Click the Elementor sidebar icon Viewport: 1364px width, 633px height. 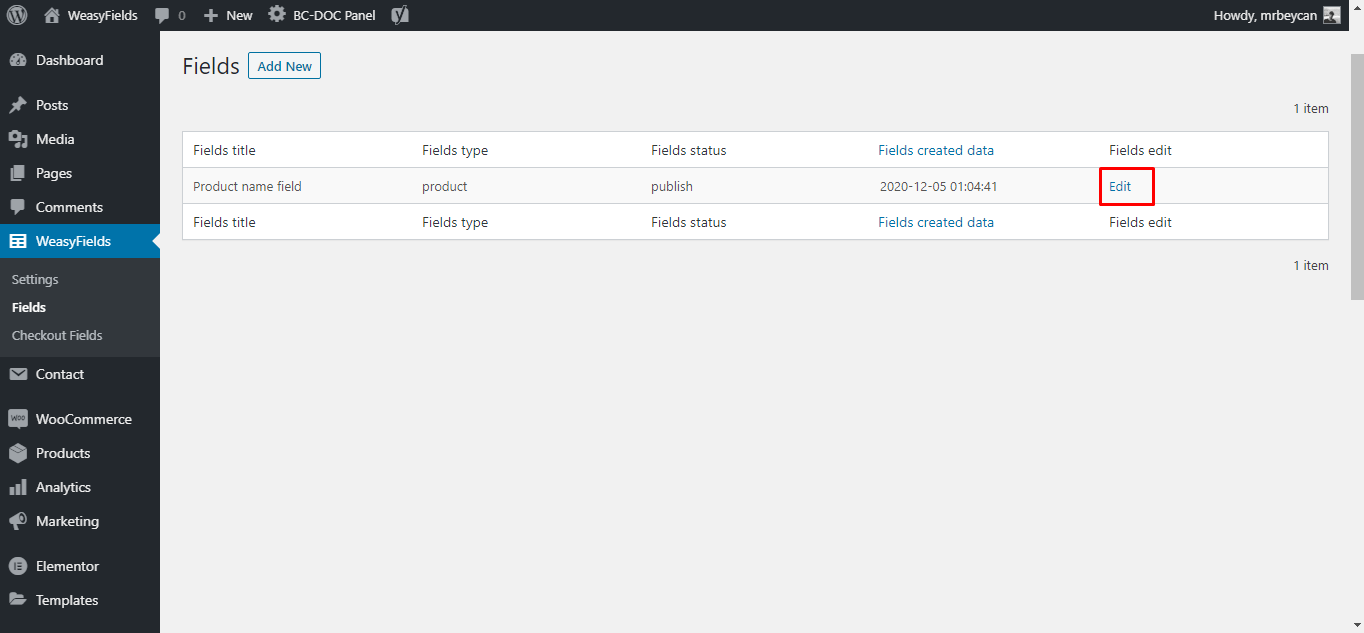(18, 566)
